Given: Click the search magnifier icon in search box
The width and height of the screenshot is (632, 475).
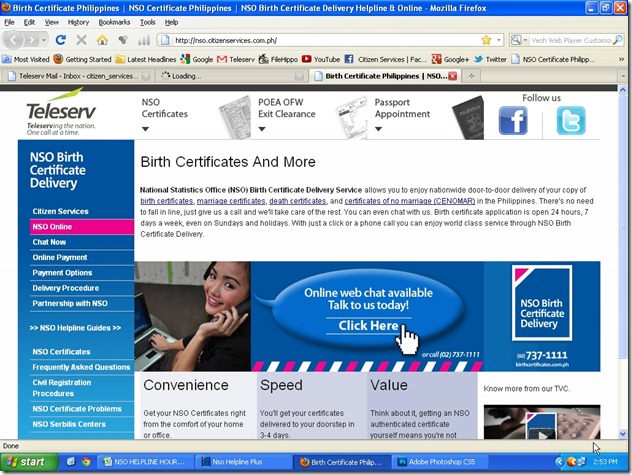Looking at the screenshot, I should (618, 40).
